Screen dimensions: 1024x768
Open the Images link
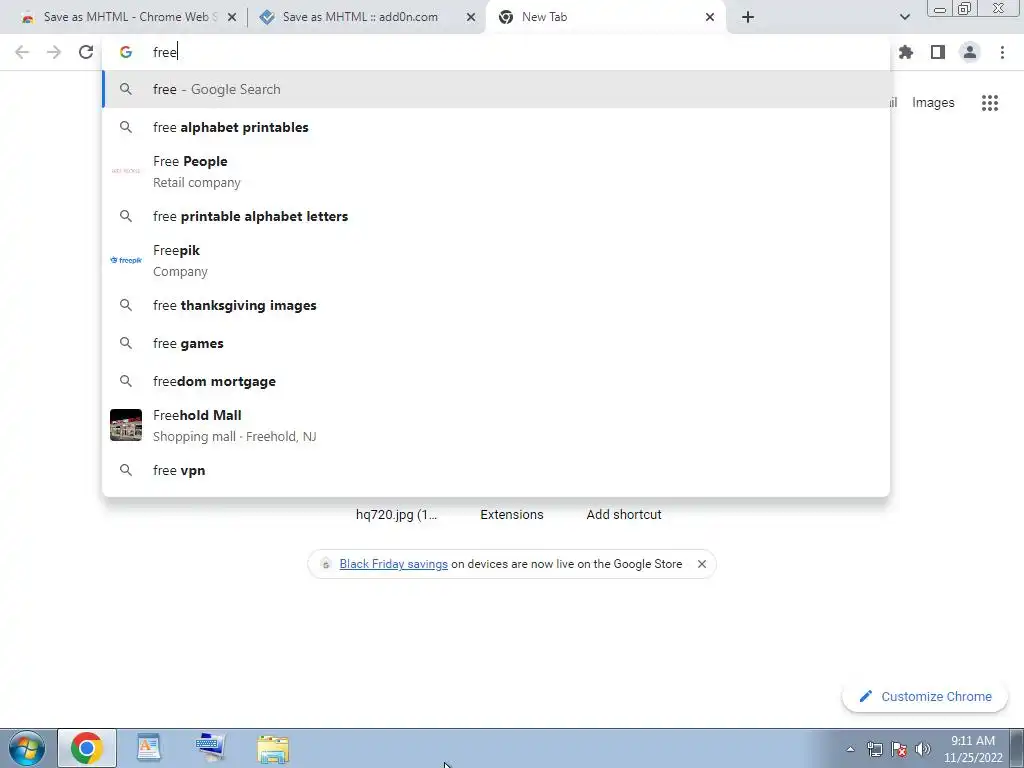pyautogui.click(x=933, y=103)
